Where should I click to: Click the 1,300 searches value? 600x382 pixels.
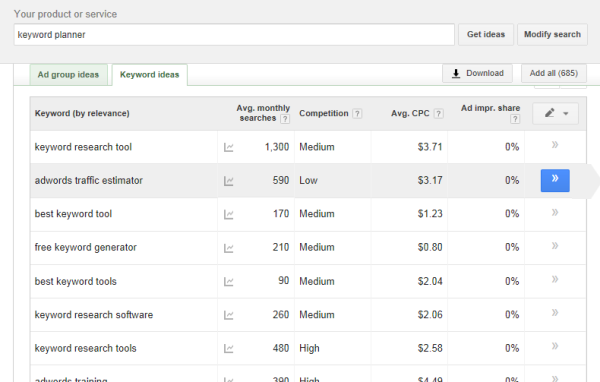point(277,147)
